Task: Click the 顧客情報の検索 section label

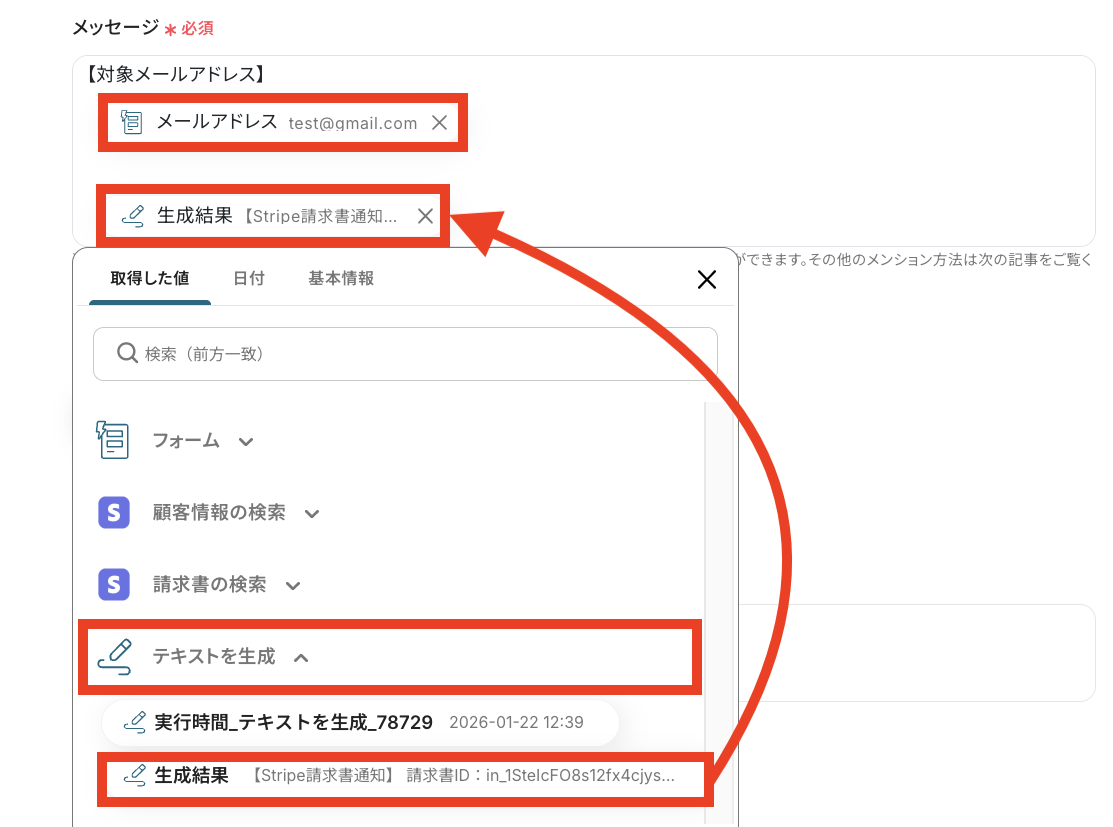Action: pos(219,513)
